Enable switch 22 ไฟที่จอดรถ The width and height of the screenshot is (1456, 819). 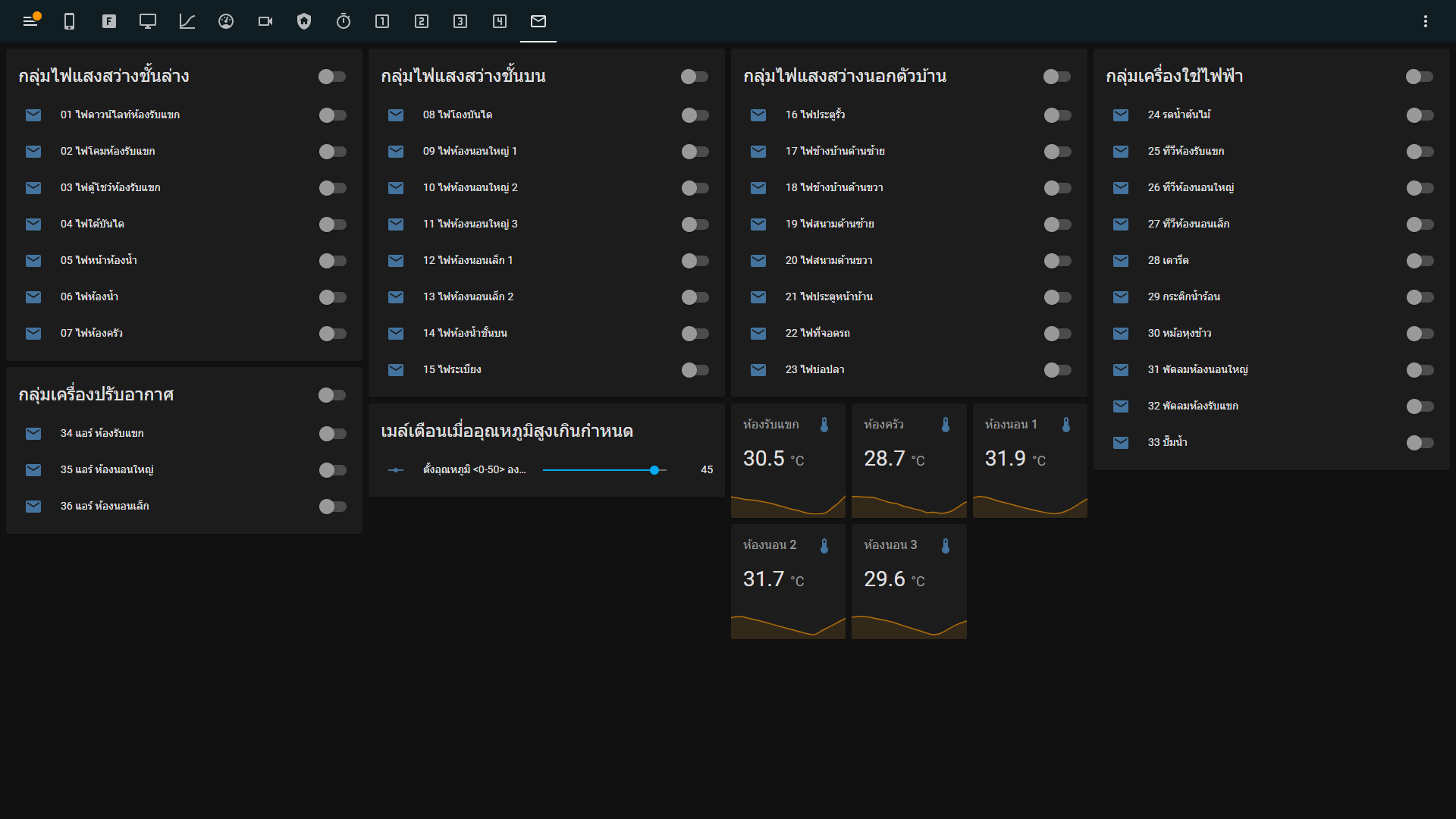point(1057,334)
